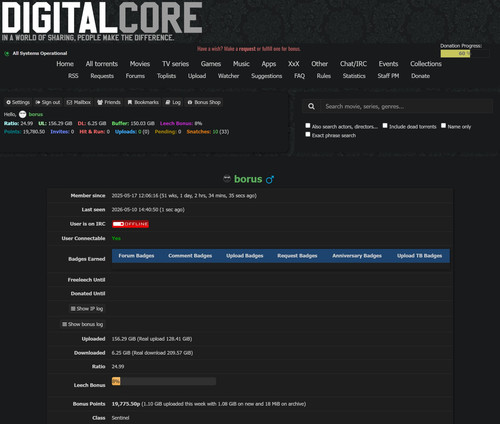The height and width of the screenshot is (424, 500).
Task: Switch to Upload Badges tab
Action: coord(245,256)
